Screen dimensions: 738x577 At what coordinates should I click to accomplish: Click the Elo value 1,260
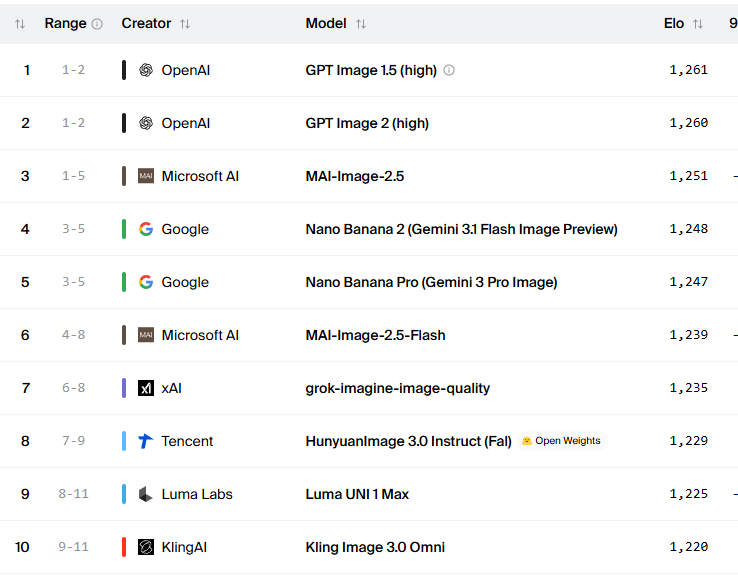[x=689, y=123]
